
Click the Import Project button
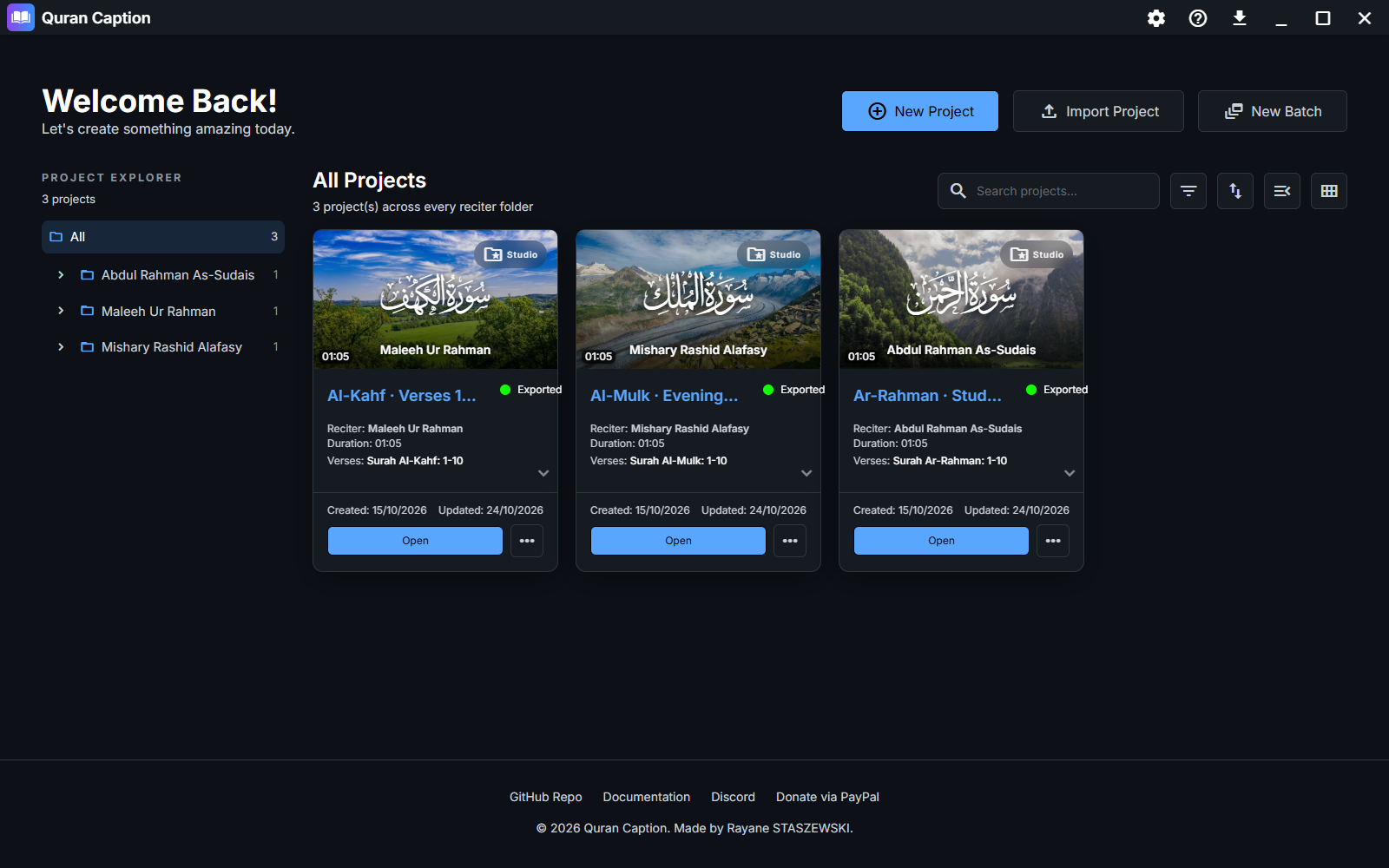(x=1098, y=111)
